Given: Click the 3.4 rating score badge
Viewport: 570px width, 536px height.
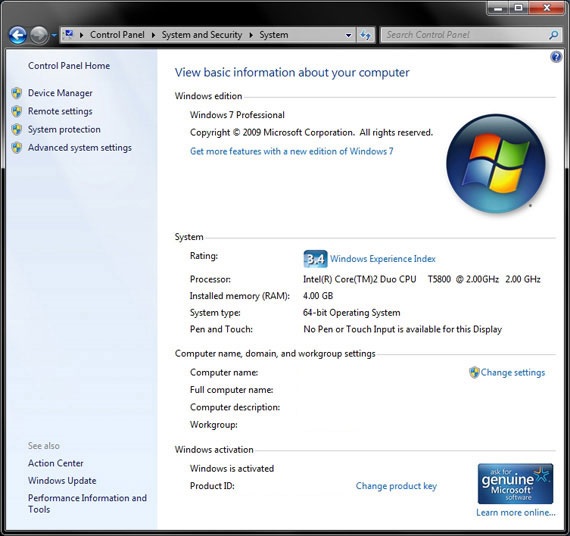Looking at the screenshot, I should pos(315,259).
